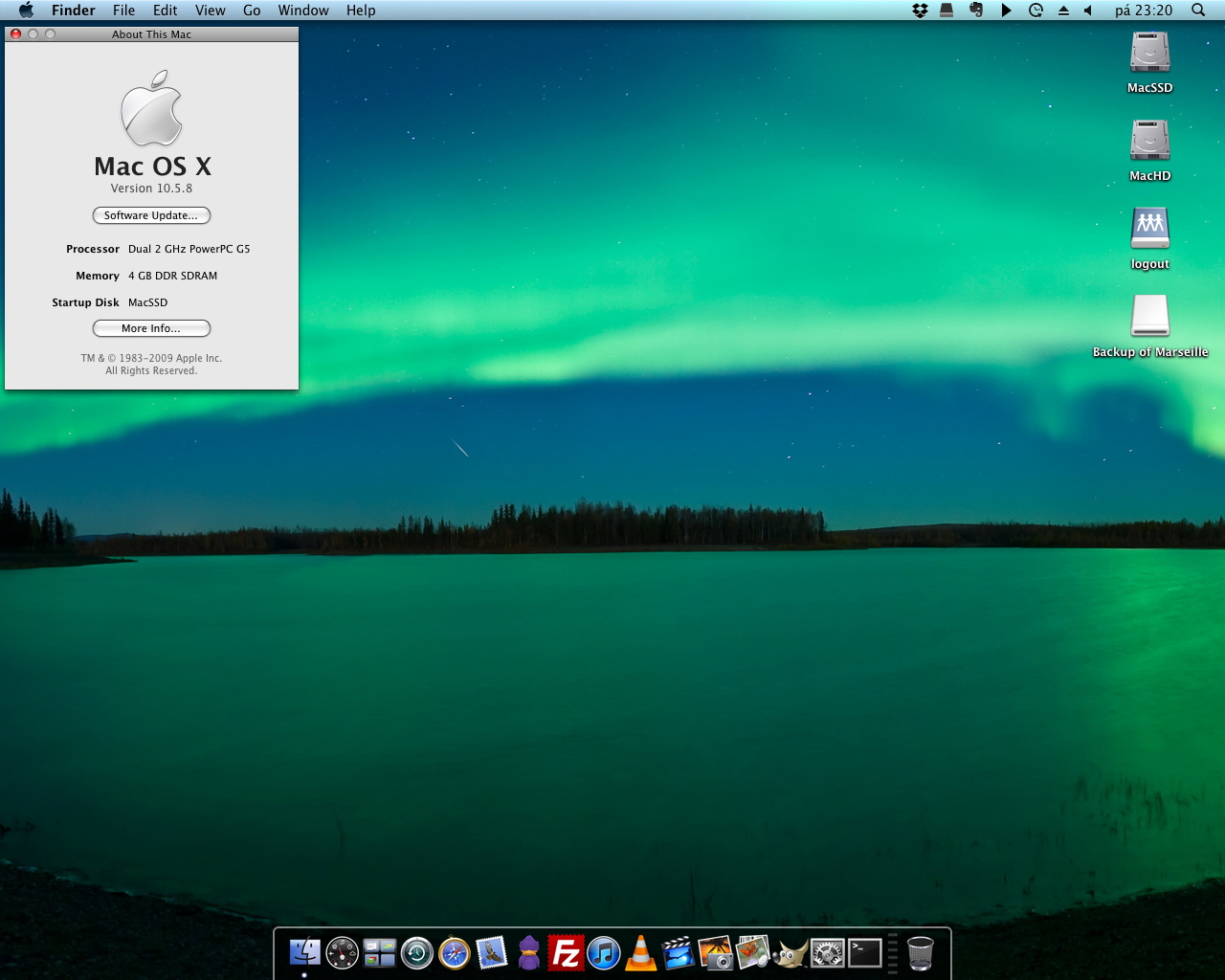Open Safari browser in the dock
1225x980 pixels.
[x=454, y=953]
